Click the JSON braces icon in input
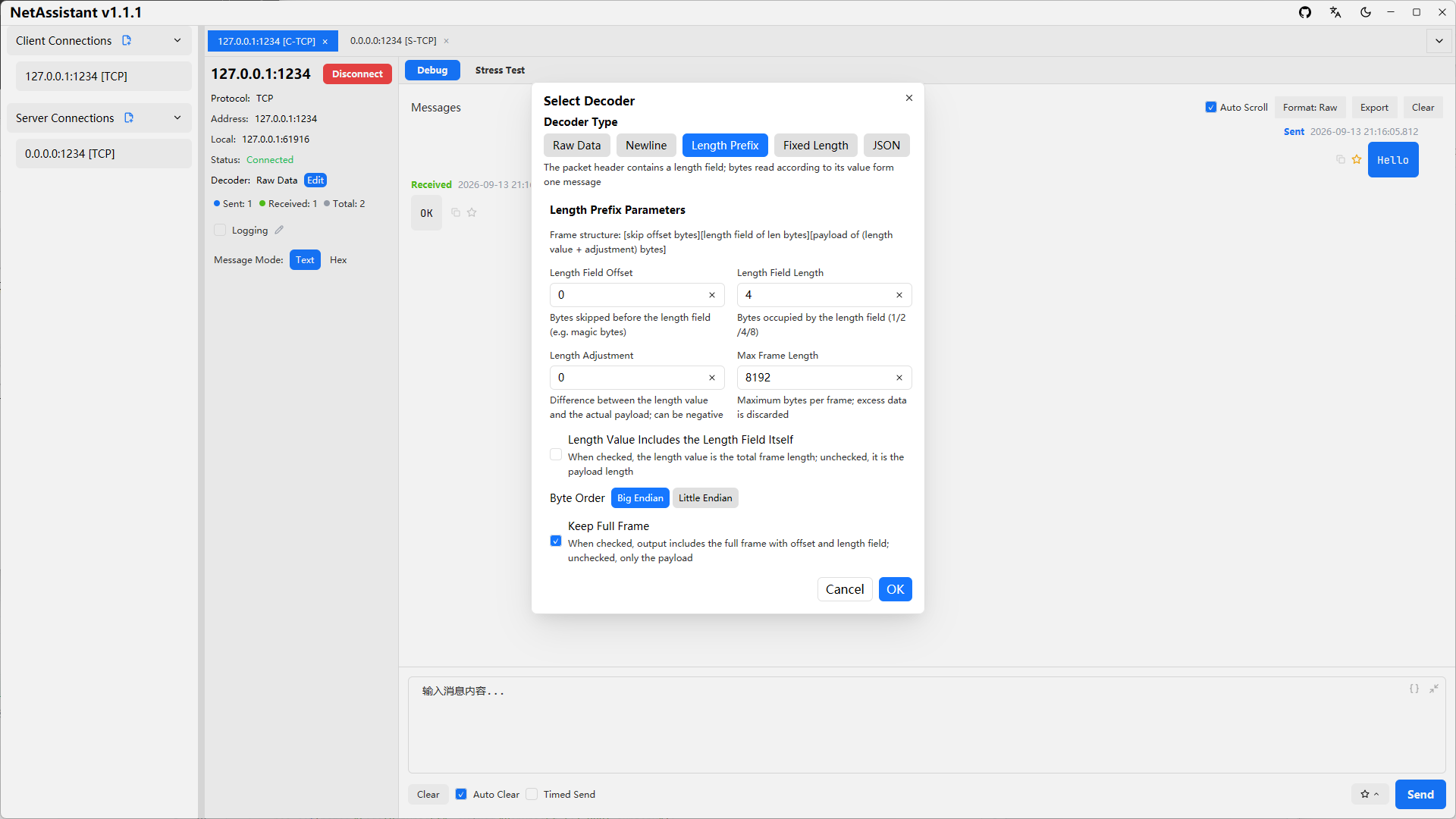1456x819 pixels. [1414, 689]
